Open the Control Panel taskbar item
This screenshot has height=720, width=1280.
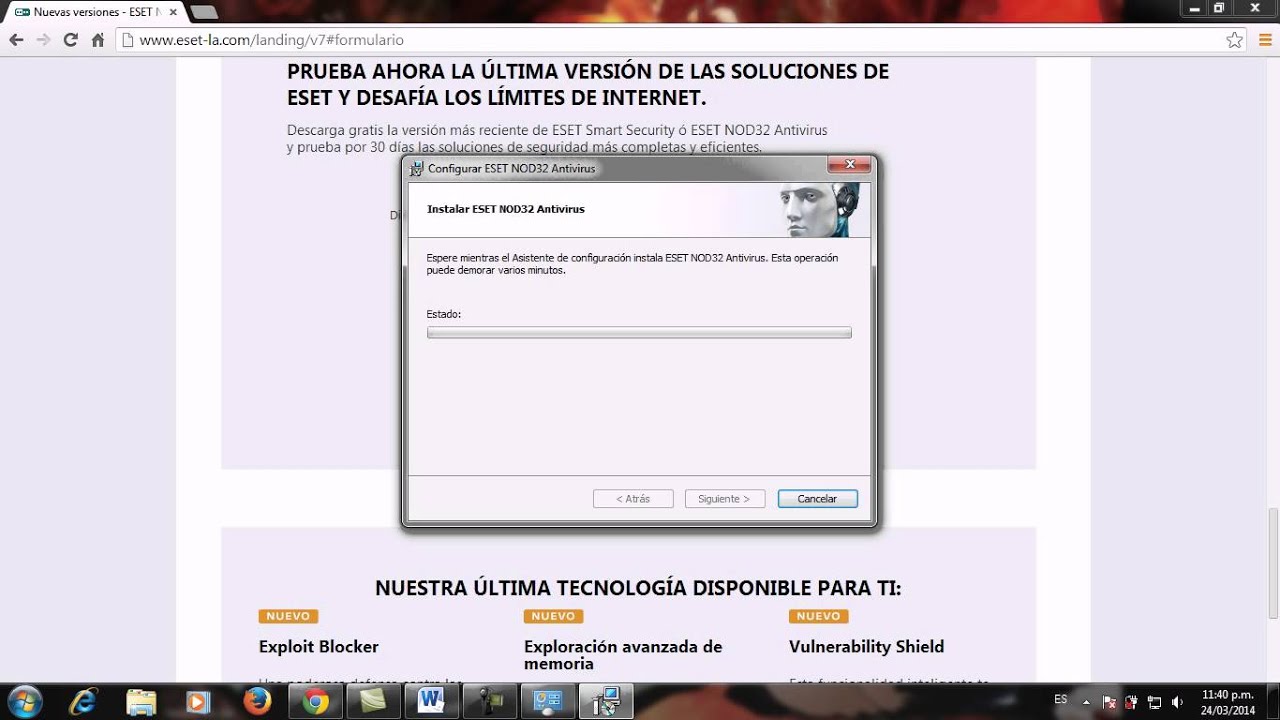pos(548,702)
